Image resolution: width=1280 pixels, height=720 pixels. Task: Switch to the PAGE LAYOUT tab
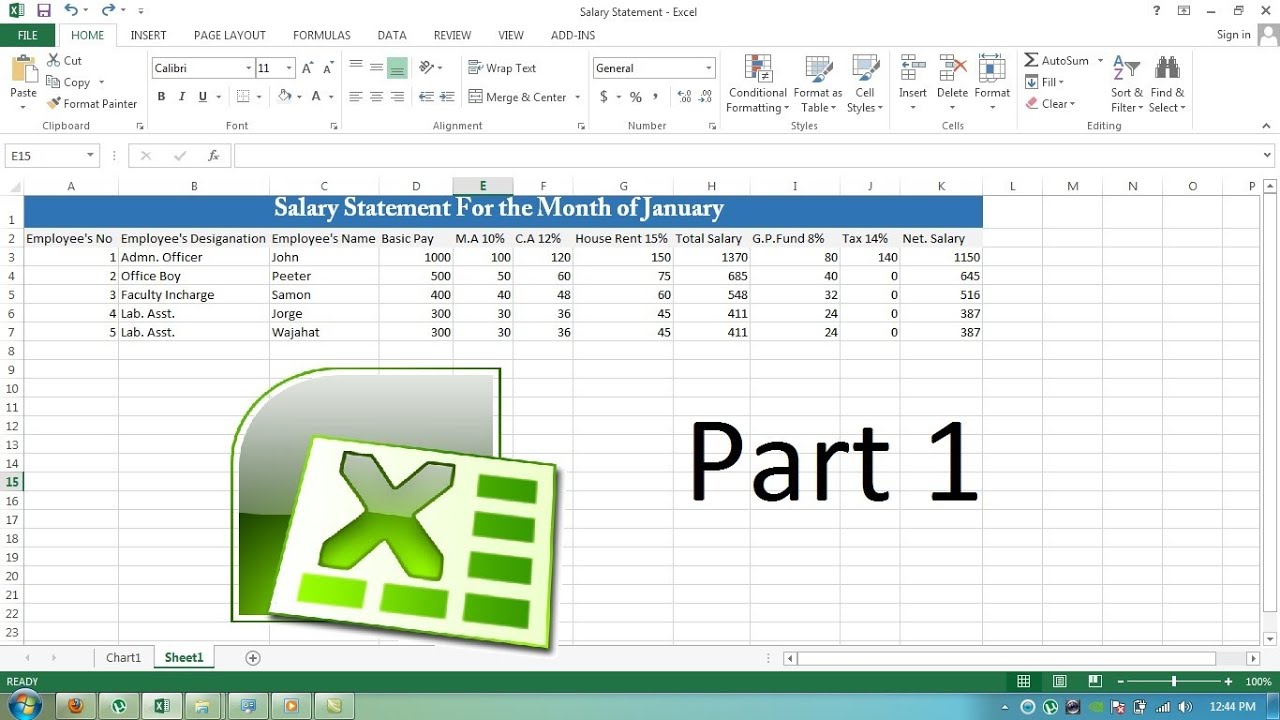[230, 35]
